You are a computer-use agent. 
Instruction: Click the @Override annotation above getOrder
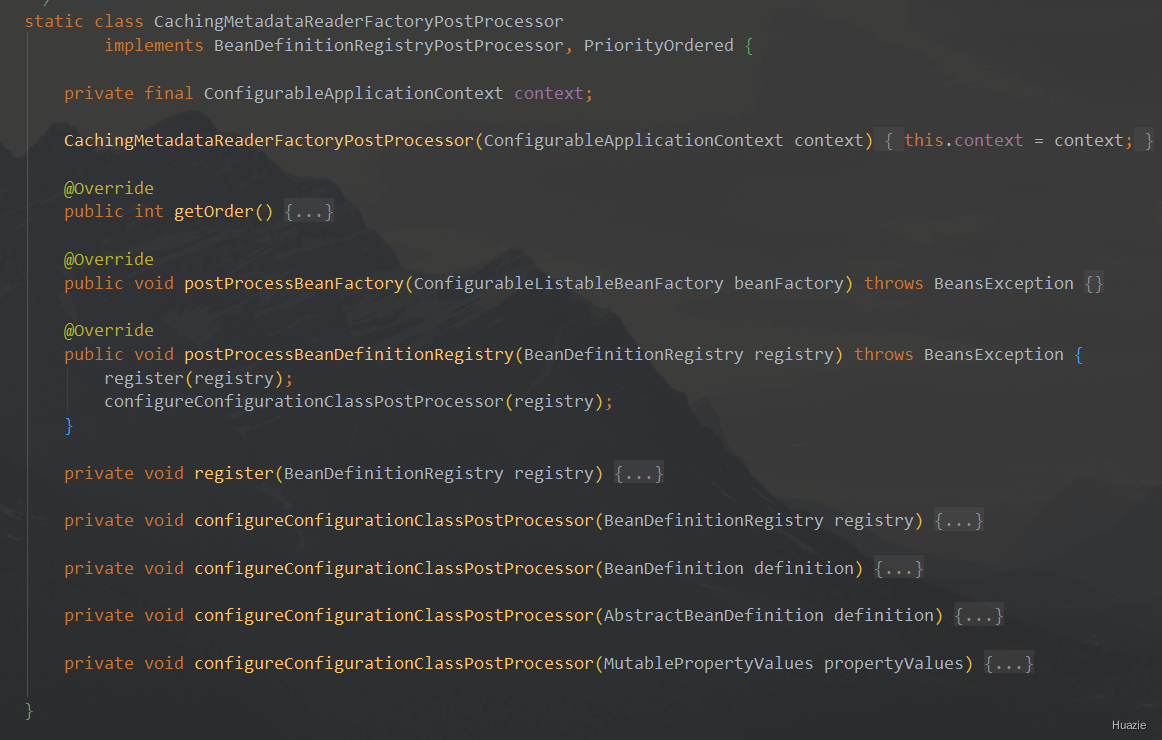[x=109, y=189]
